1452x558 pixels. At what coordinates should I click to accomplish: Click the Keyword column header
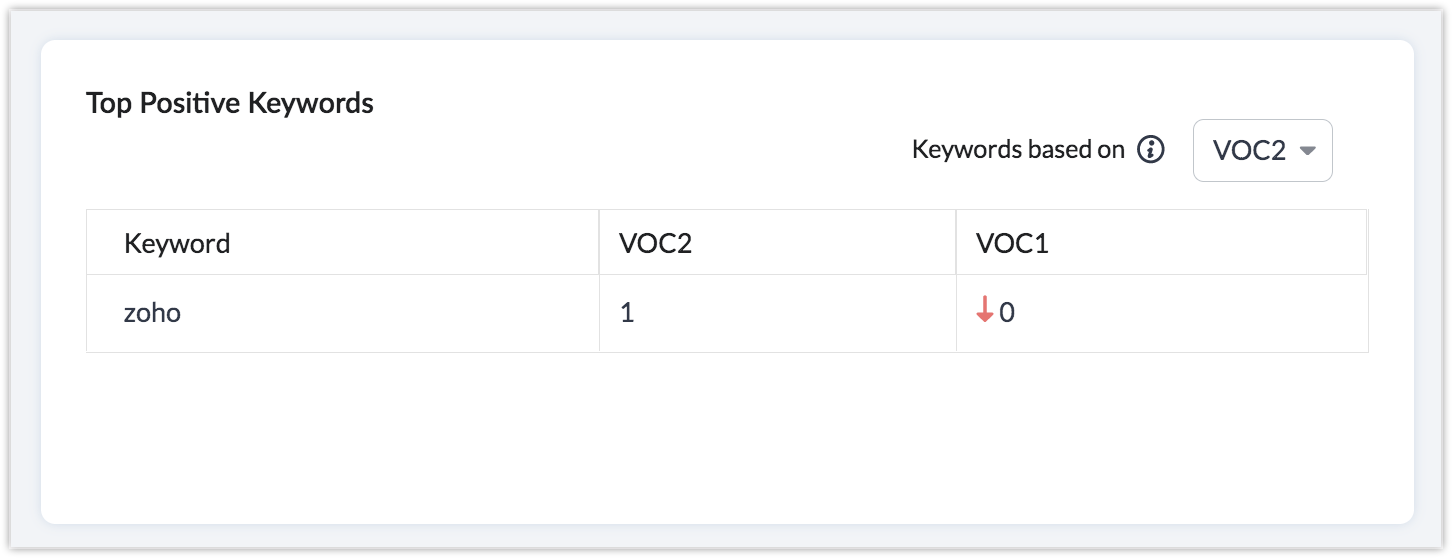click(177, 243)
